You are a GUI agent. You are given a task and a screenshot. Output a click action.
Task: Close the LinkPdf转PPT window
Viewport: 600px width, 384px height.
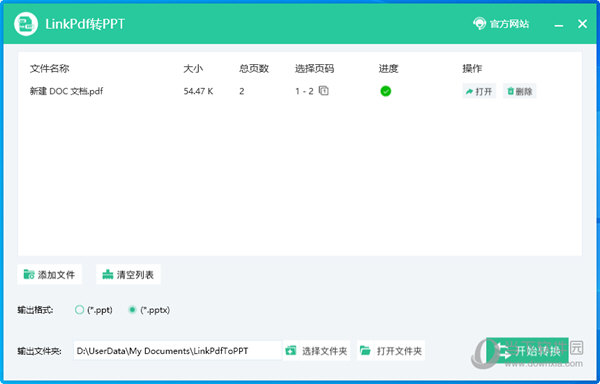click(x=582, y=24)
